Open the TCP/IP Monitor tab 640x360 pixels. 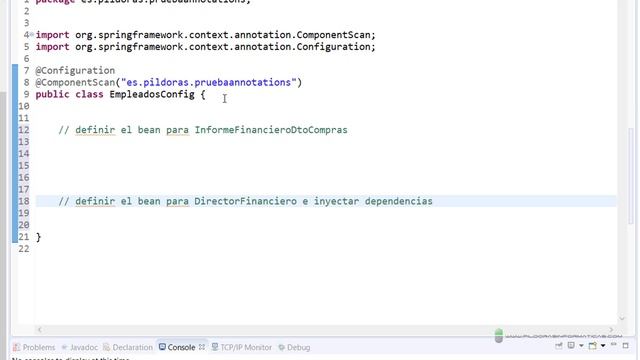click(x=242, y=347)
